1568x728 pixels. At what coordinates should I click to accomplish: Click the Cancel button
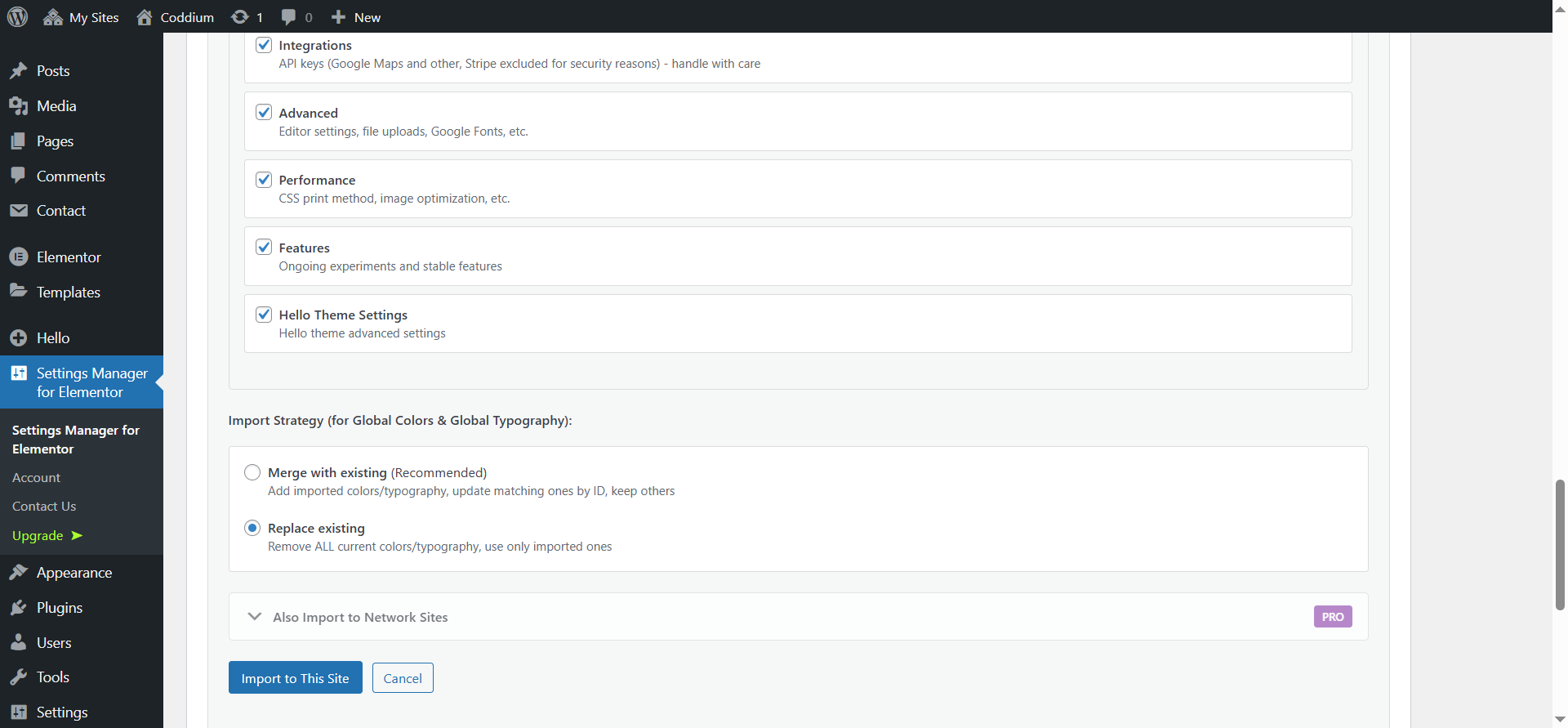[x=403, y=678]
